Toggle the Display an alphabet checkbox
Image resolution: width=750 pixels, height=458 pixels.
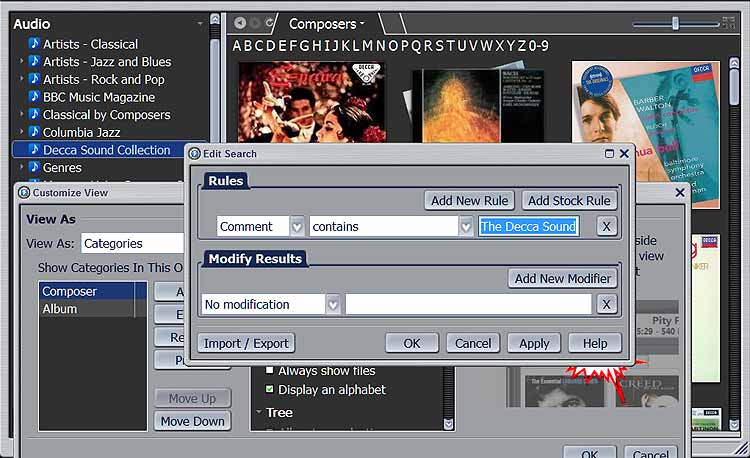269,389
